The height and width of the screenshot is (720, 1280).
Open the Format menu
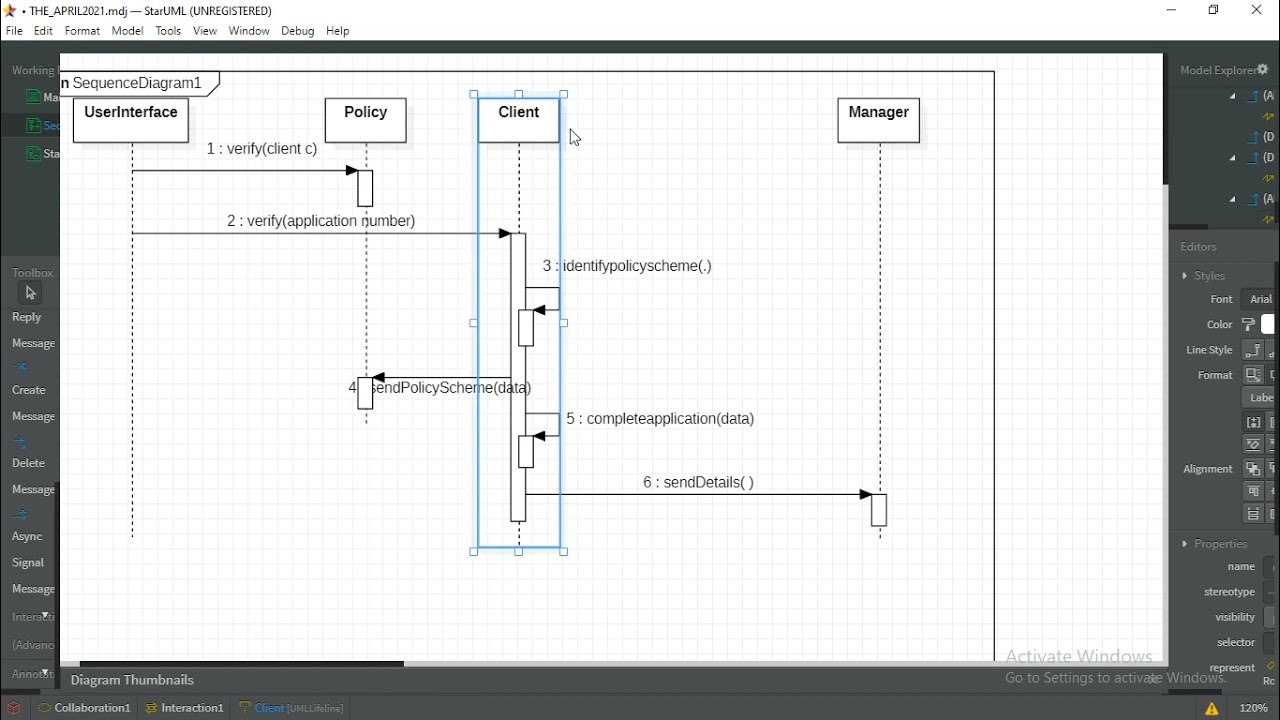83,32
